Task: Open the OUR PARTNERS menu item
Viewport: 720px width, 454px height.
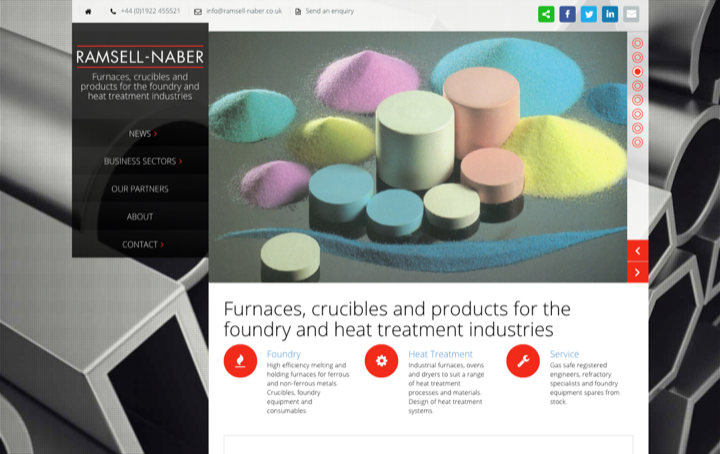Action: (x=140, y=189)
